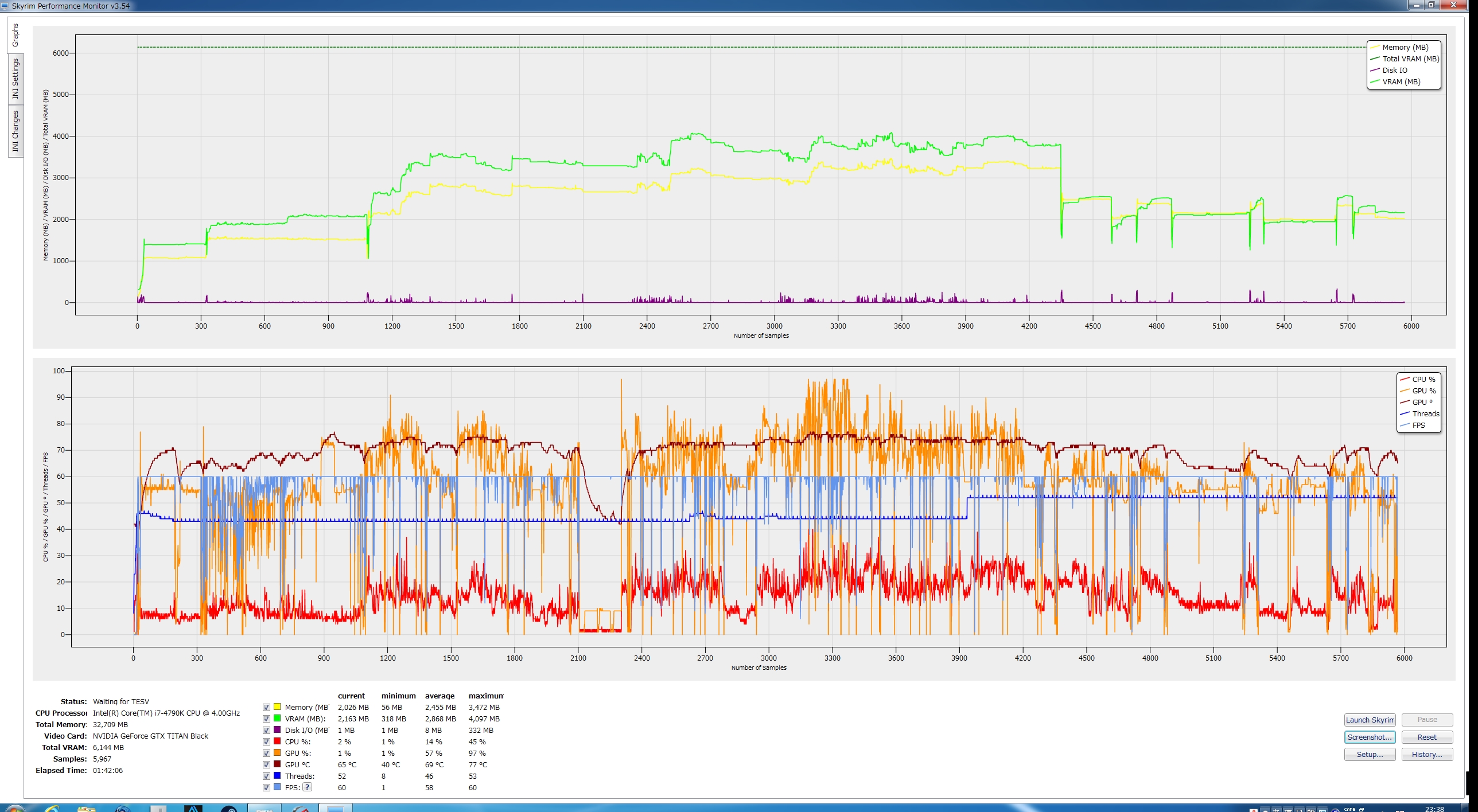Viewport: 1478px width, 812px height.
Task: Click the 'maximum' column header
Action: (x=486, y=696)
